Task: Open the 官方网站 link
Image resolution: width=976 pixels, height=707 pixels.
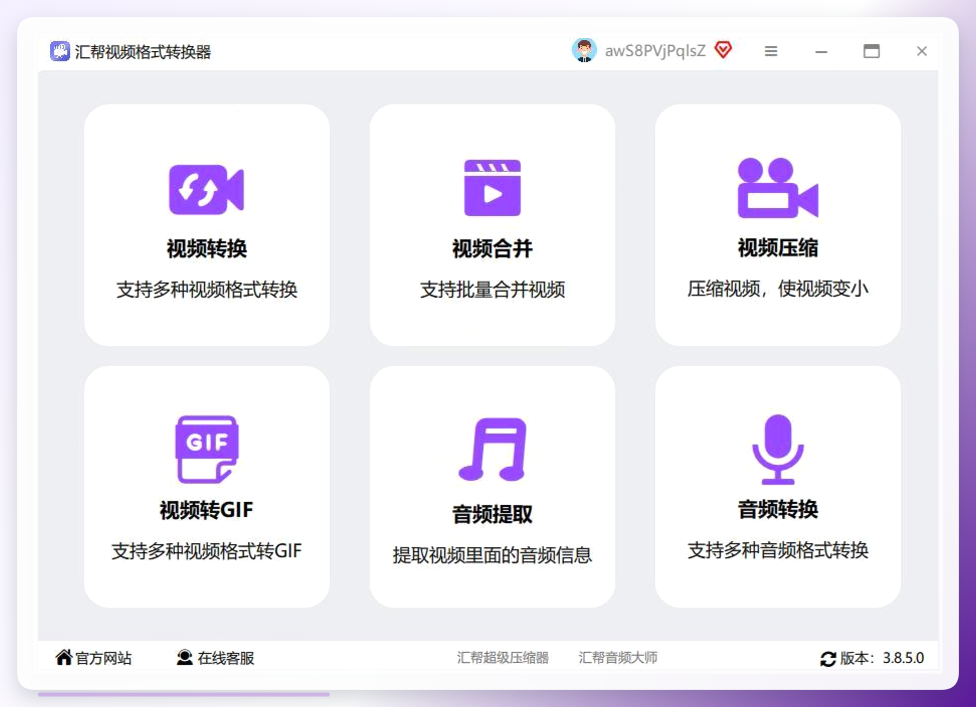Action: pos(103,658)
